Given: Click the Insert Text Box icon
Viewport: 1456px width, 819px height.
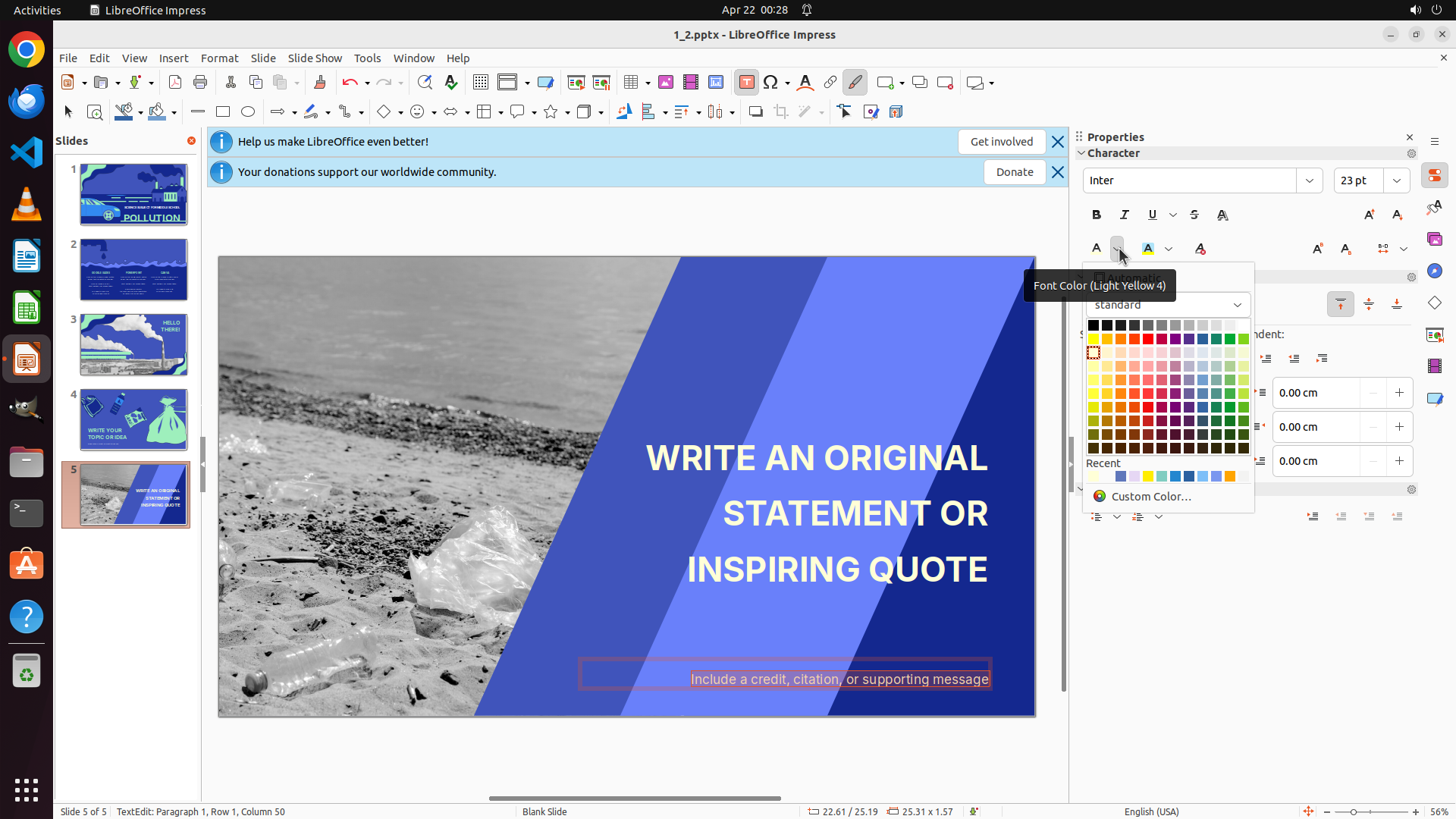Looking at the screenshot, I should (746, 83).
